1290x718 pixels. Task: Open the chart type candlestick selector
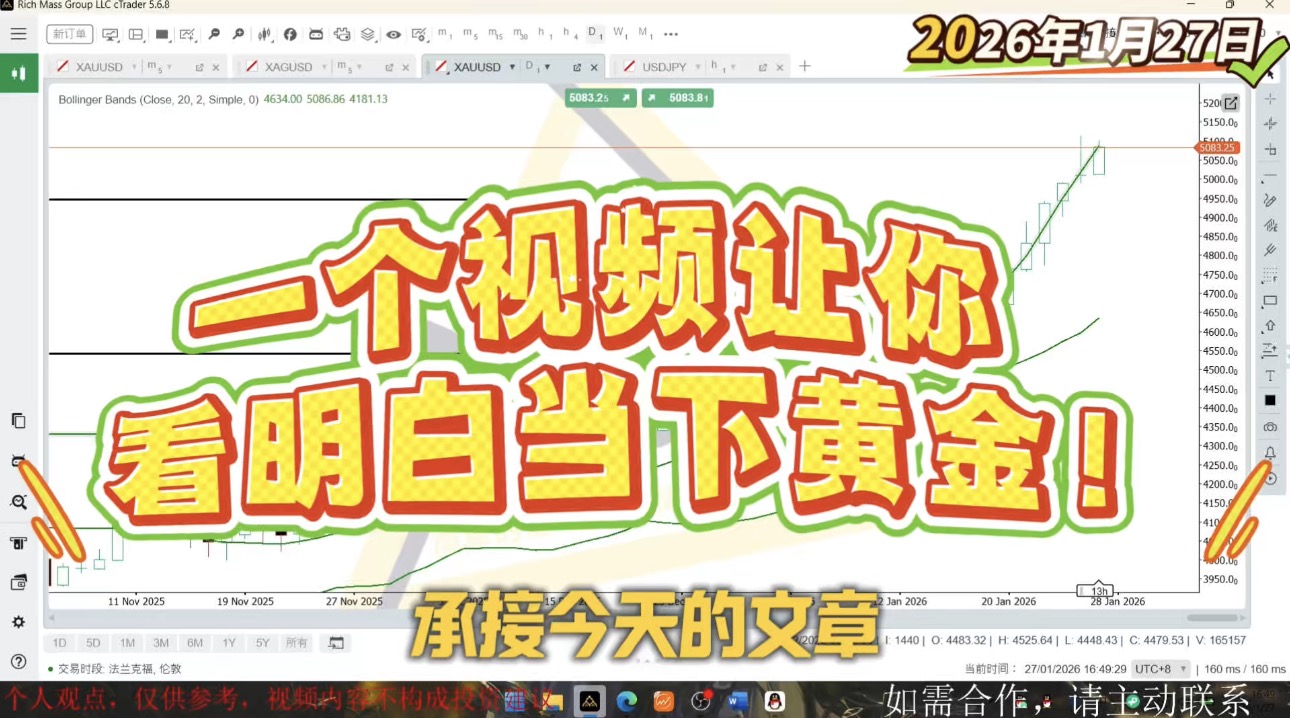click(264, 34)
